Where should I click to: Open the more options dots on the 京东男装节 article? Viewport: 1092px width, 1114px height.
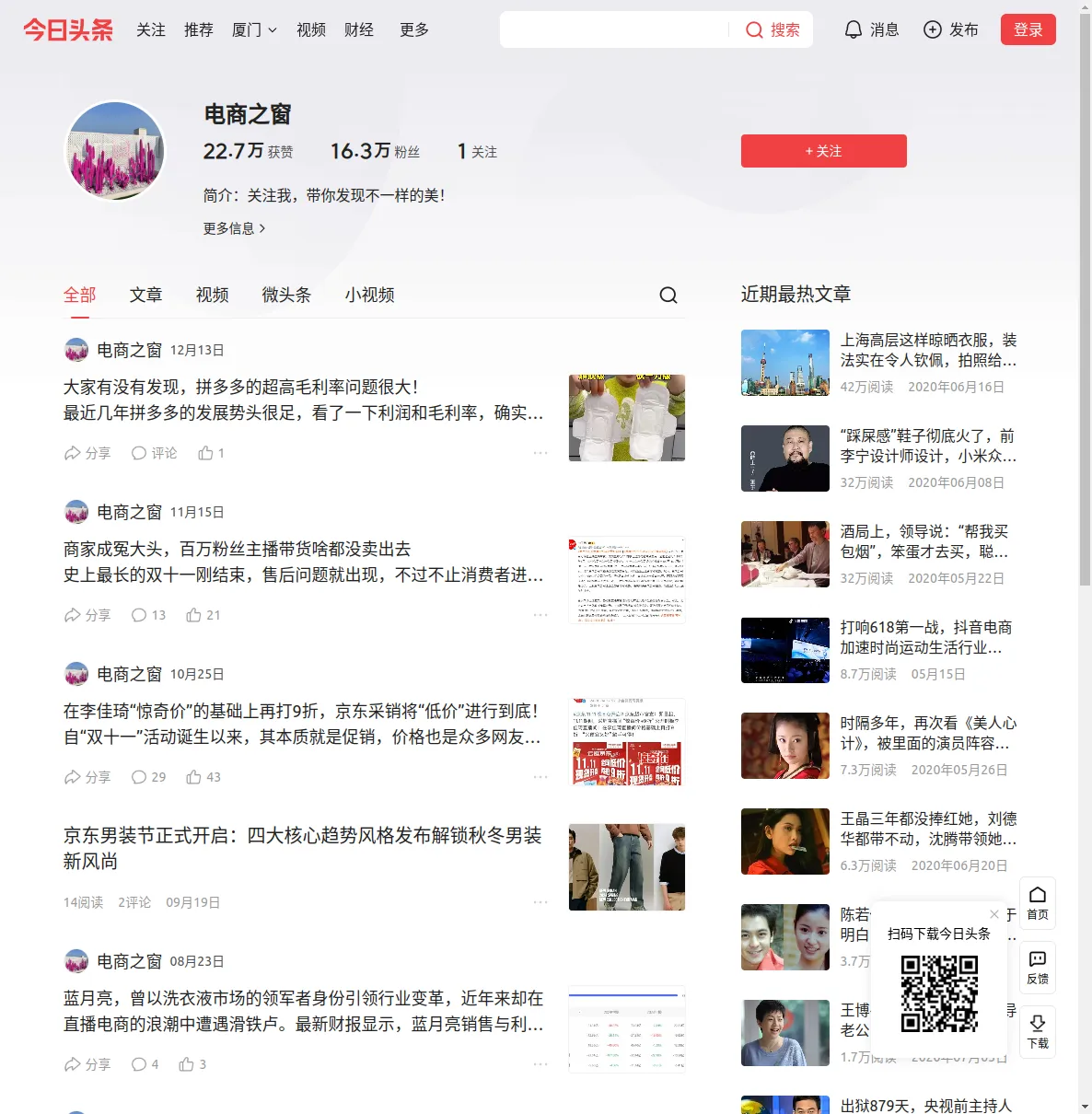540,902
